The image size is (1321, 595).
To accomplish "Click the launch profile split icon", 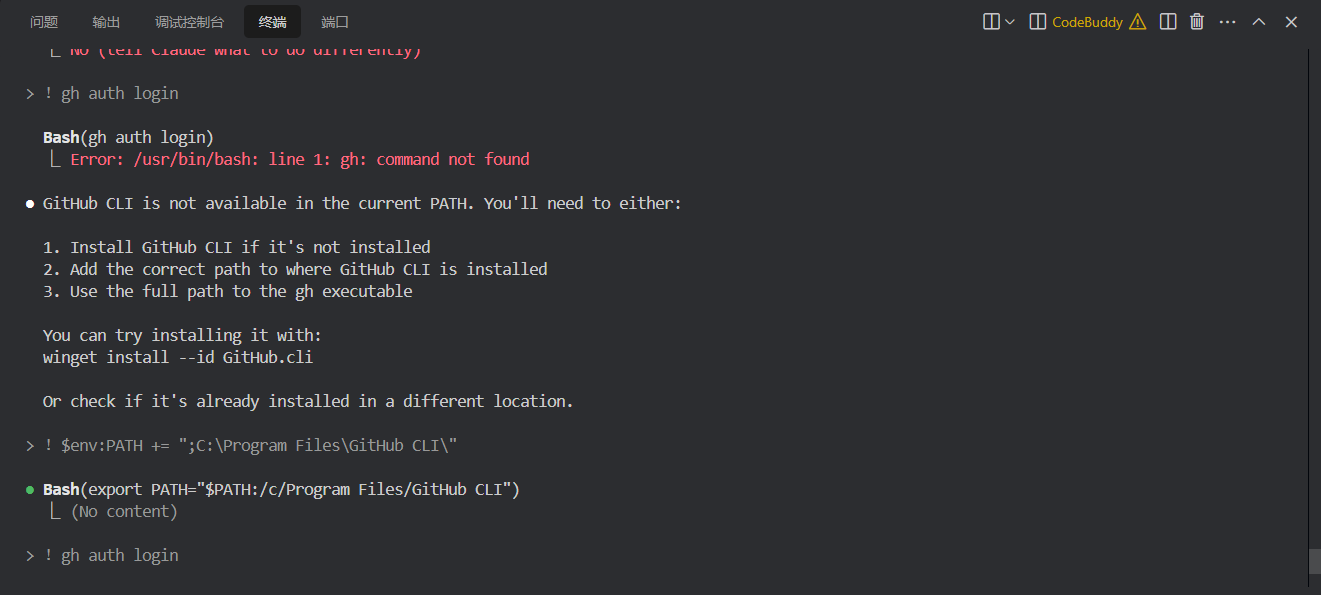I will click(991, 22).
